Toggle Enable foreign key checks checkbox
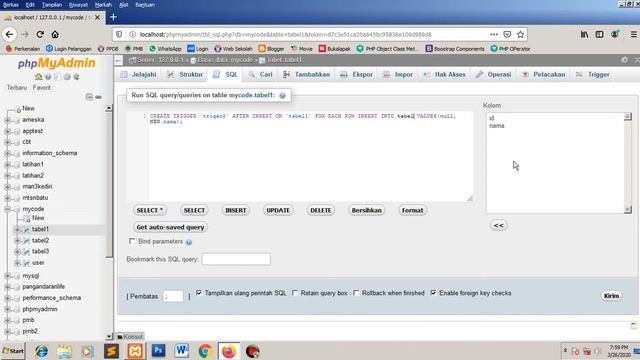 [433, 293]
